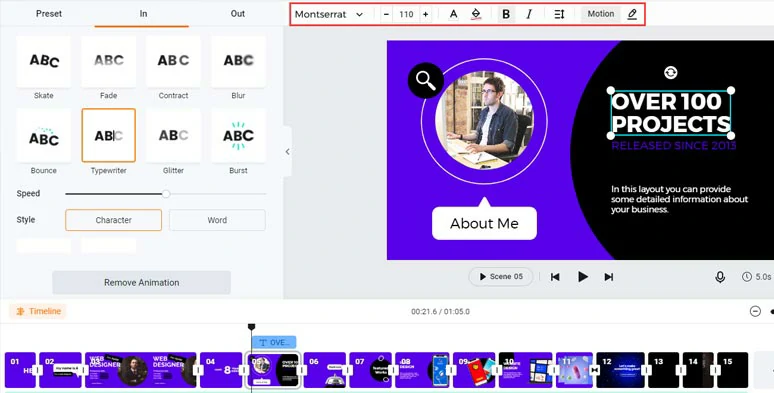The image size is (774, 393).
Task: Select the Character animation style
Action: click(114, 220)
